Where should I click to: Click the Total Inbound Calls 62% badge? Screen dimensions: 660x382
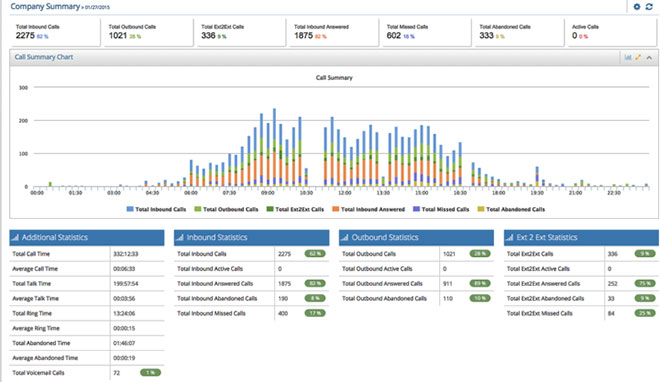pyautogui.click(x=315, y=254)
